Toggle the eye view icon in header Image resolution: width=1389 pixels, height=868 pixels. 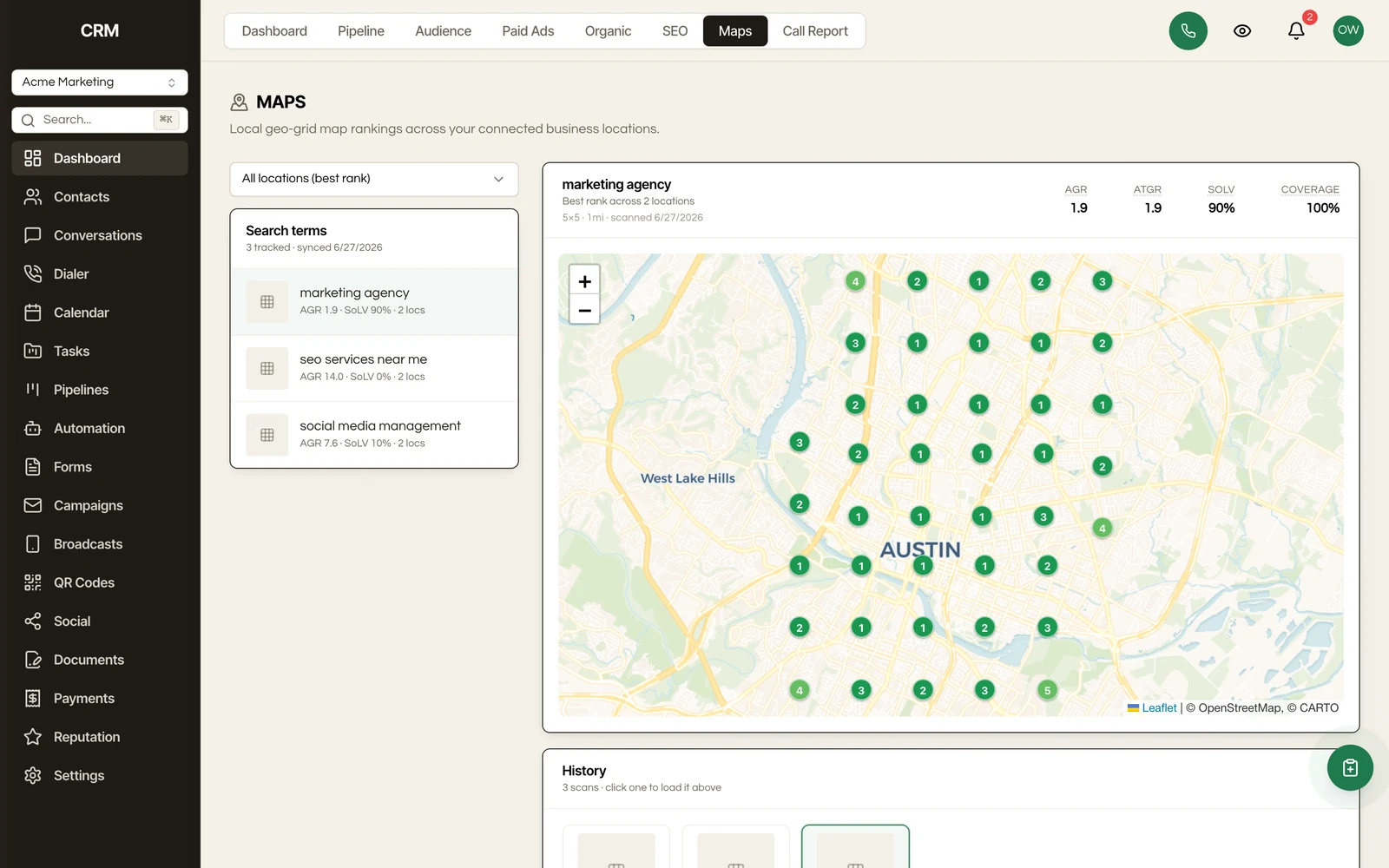tap(1242, 31)
